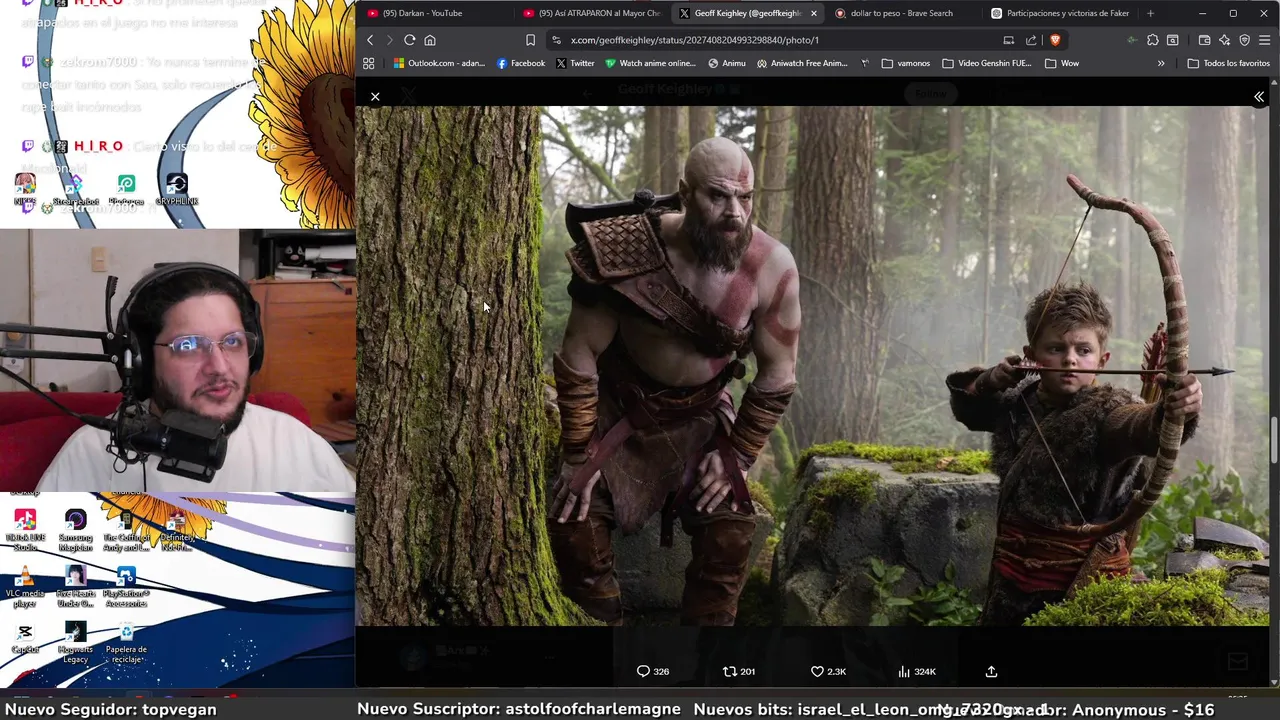Select the PlayStation Accessories desktop icon
This screenshot has width=1280, height=720.
(x=126, y=587)
